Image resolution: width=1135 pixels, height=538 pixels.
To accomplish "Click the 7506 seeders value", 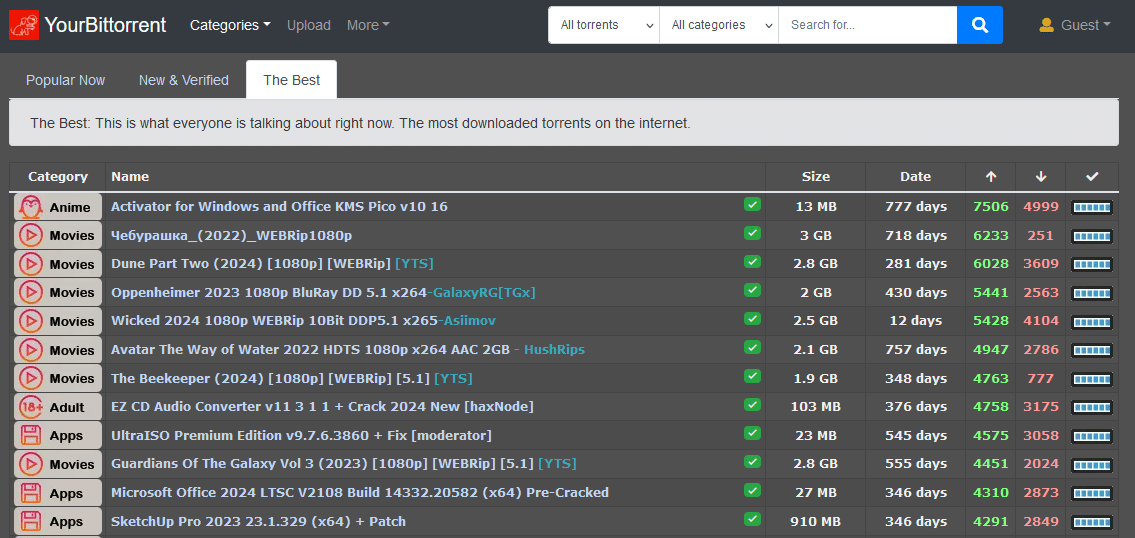I will 991,206.
